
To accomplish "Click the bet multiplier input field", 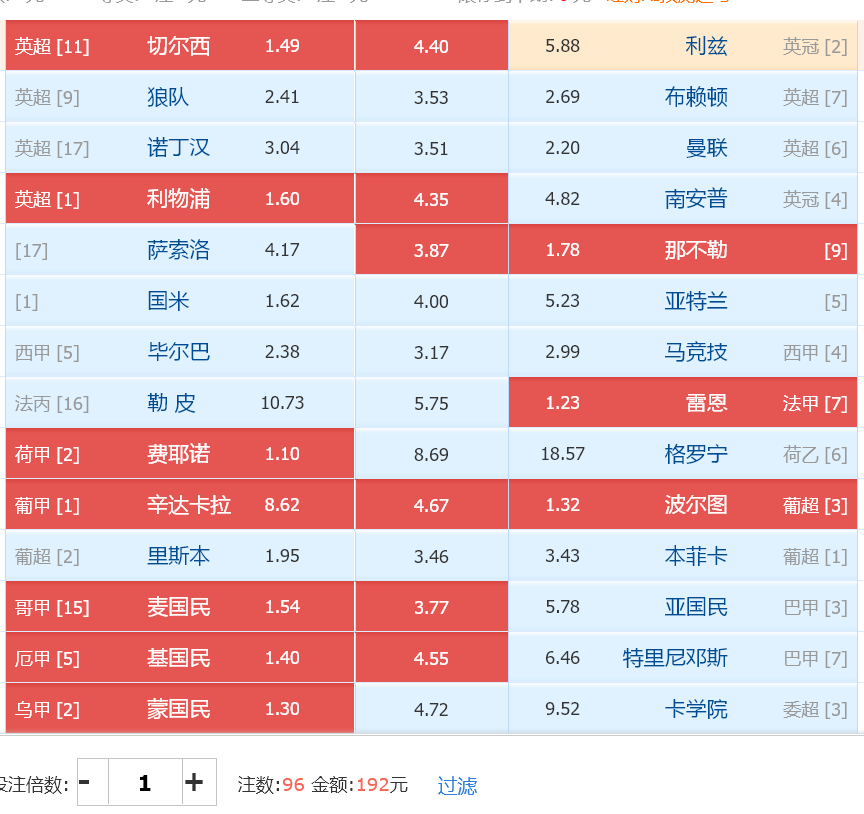I will [145, 782].
